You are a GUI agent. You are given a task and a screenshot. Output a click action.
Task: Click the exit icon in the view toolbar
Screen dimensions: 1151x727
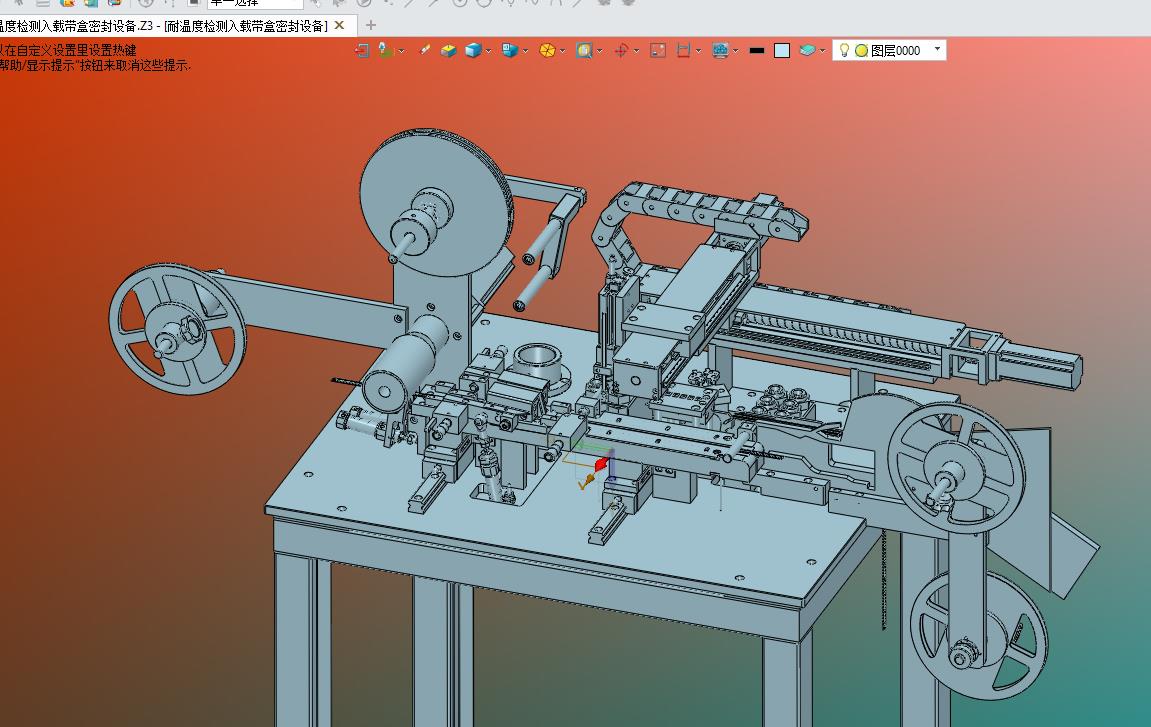pyautogui.click(x=362, y=50)
